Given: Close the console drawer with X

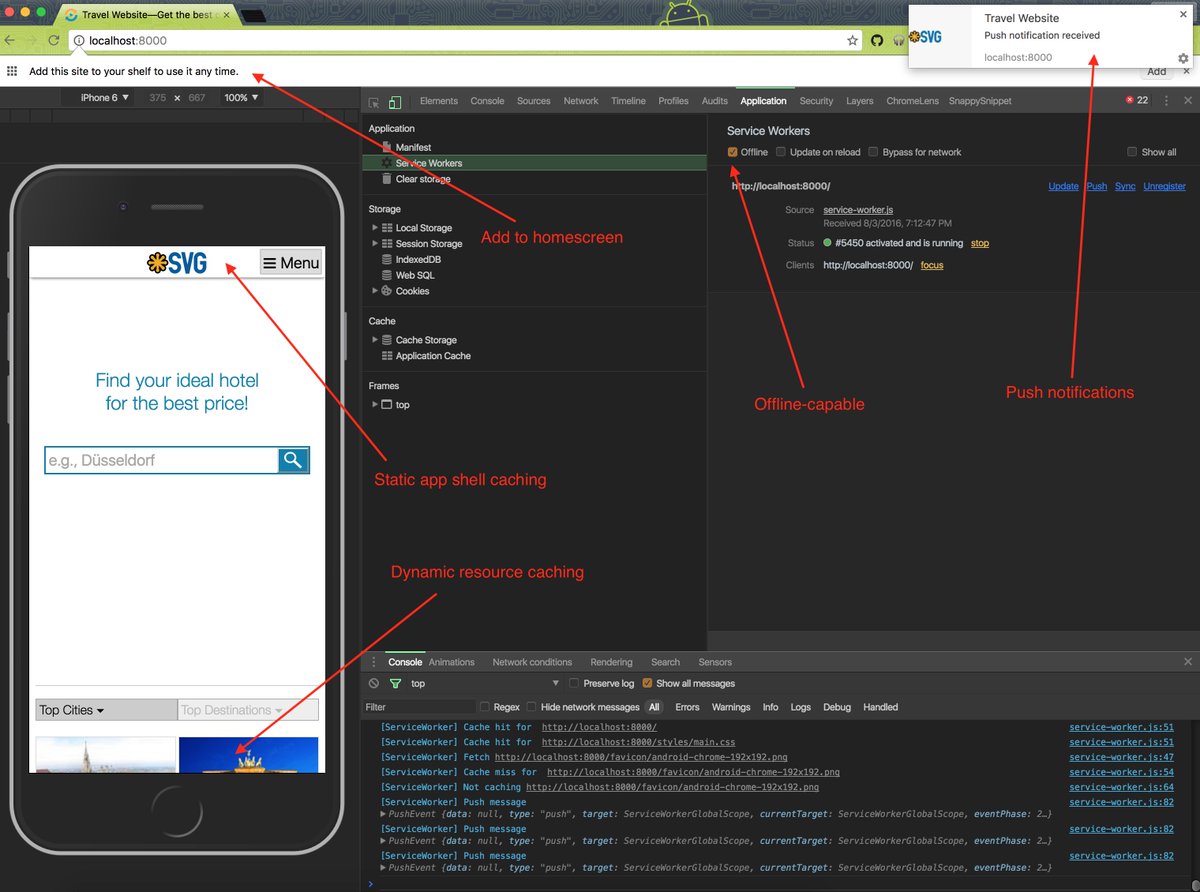Looking at the screenshot, I should (x=1188, y=662).
